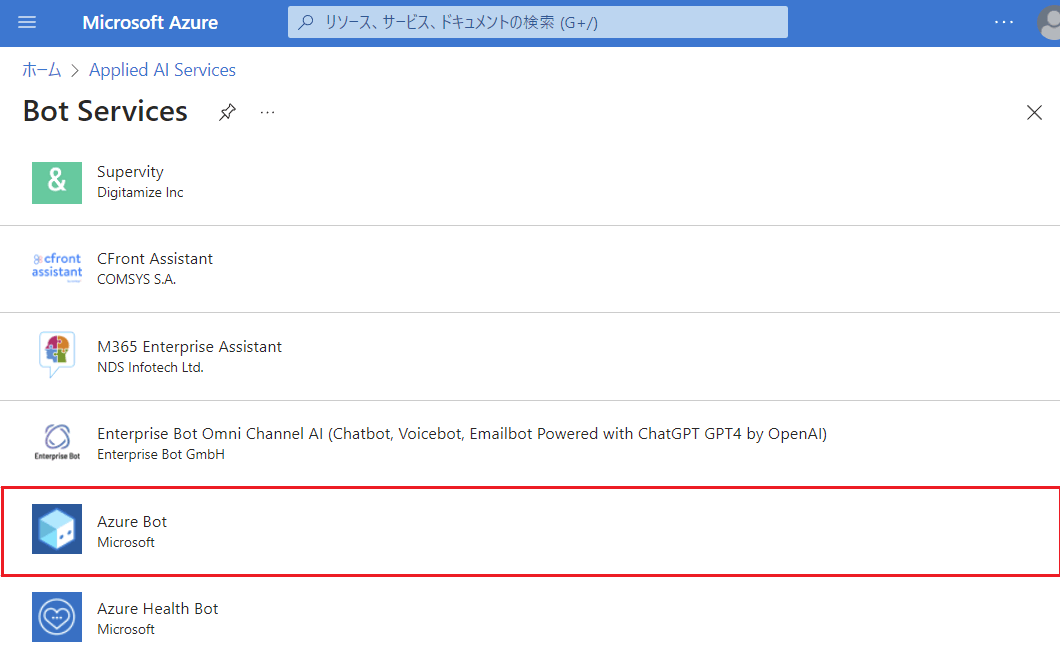Close the Bot Services blade
1060x661 pixels.
pos(1034,112)
